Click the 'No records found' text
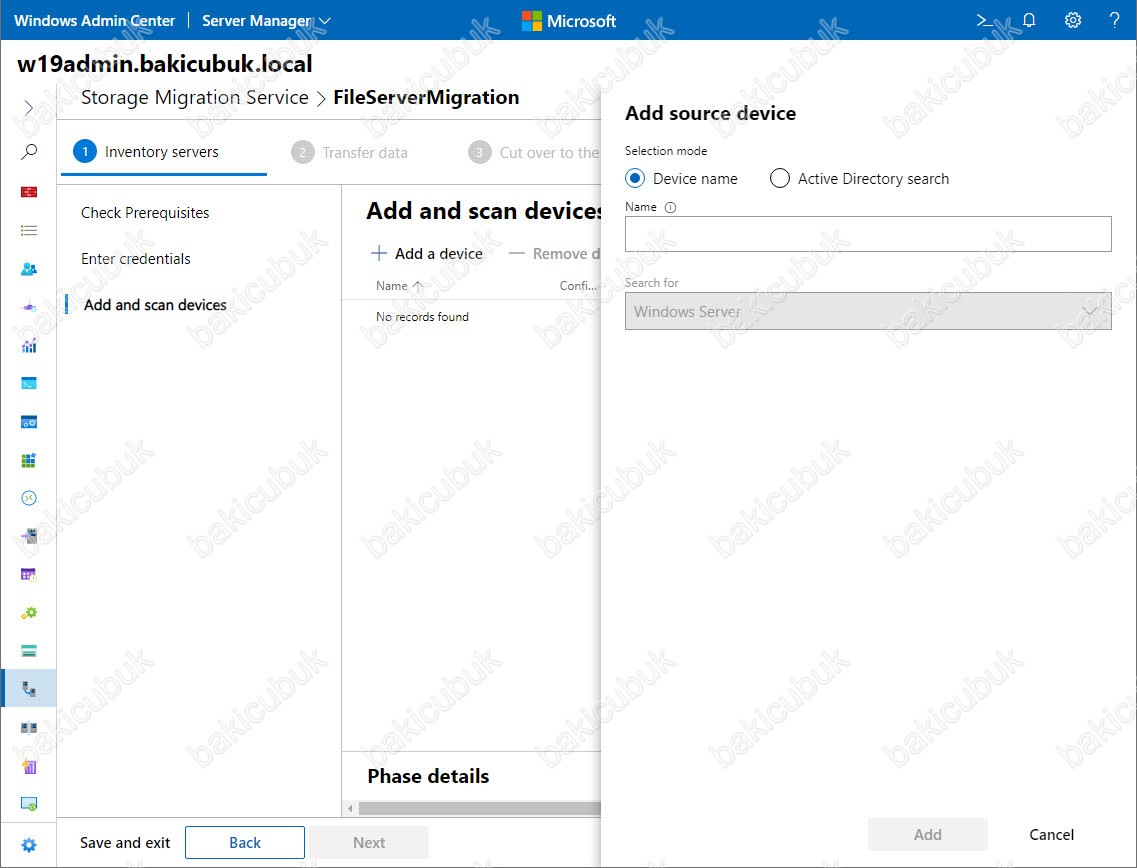1137x868 pixels. coord(422,317)
